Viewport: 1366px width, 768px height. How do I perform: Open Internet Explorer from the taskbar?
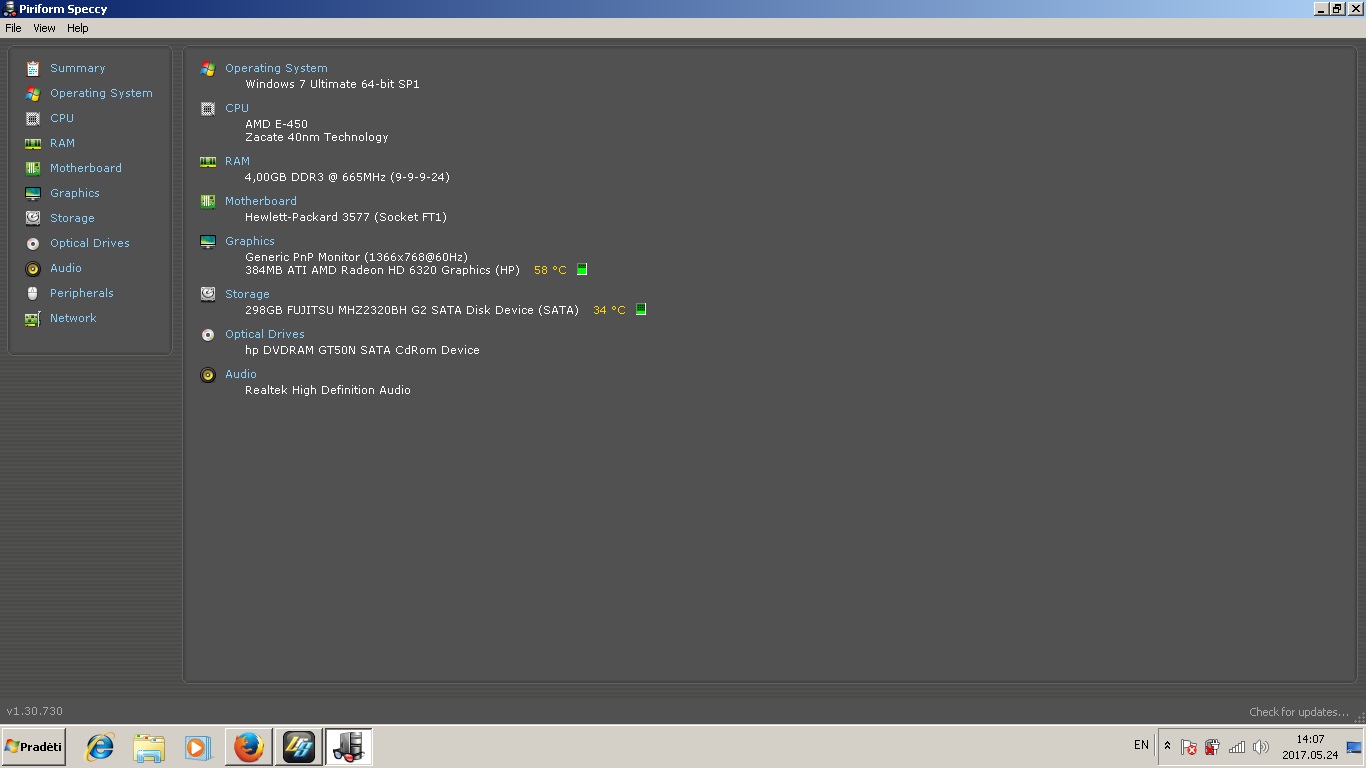coord(99,747)
